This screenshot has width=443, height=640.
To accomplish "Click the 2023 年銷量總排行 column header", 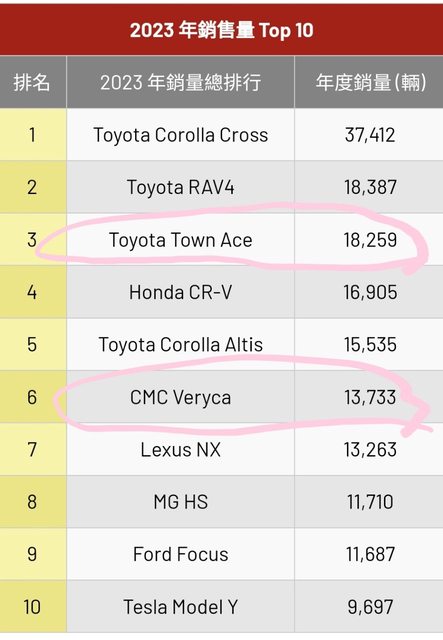I will point(180,82).
